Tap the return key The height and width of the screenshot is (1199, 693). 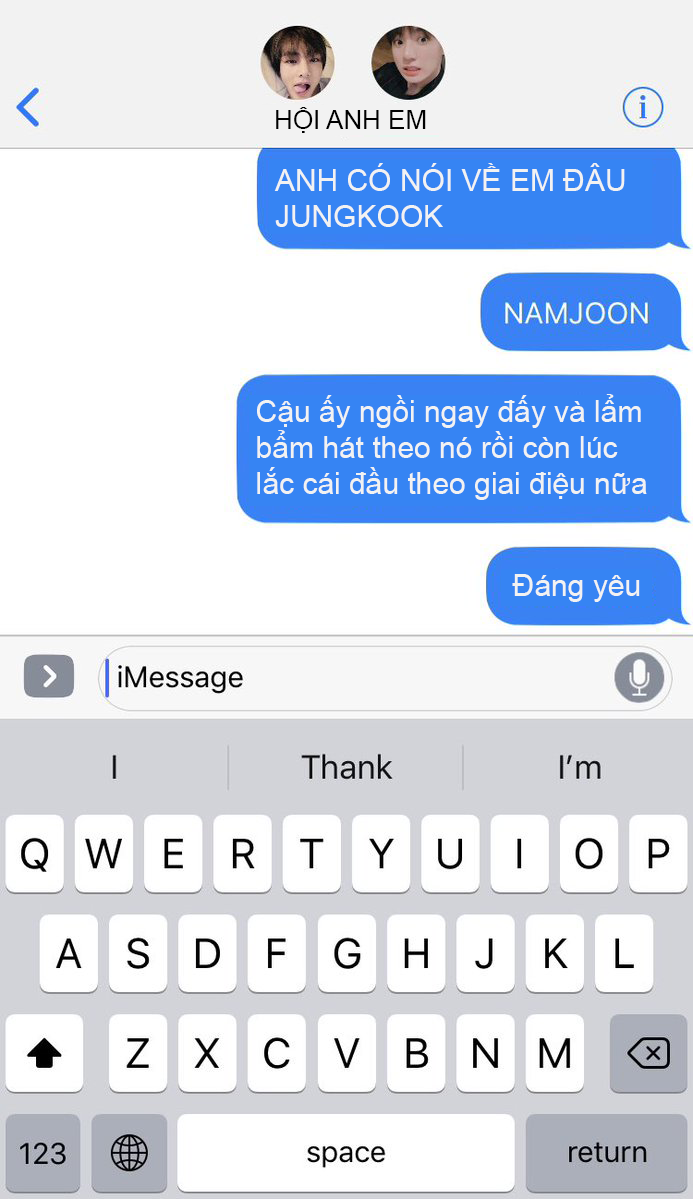coord(607,1152)
